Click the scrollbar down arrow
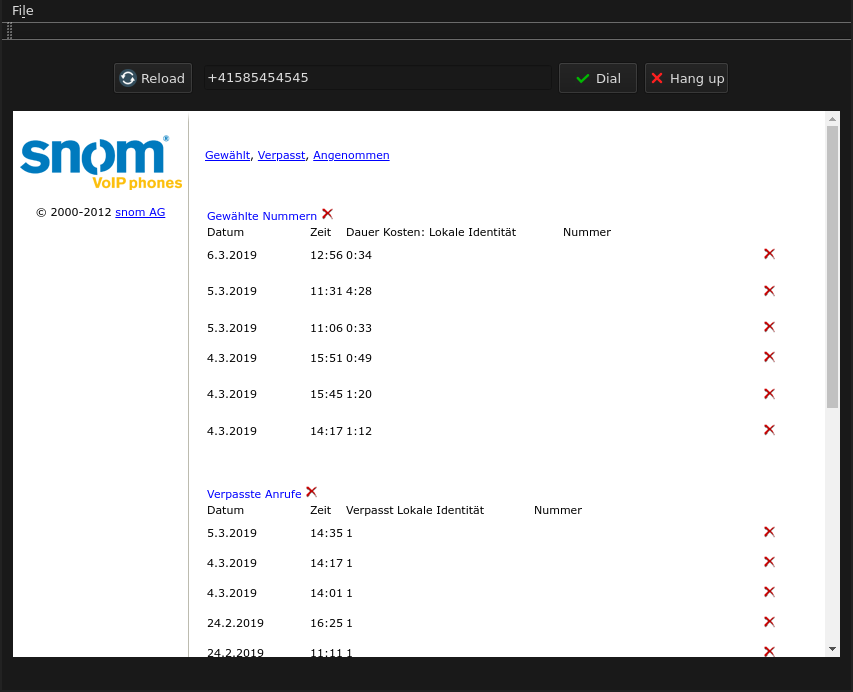 point(832,648)
